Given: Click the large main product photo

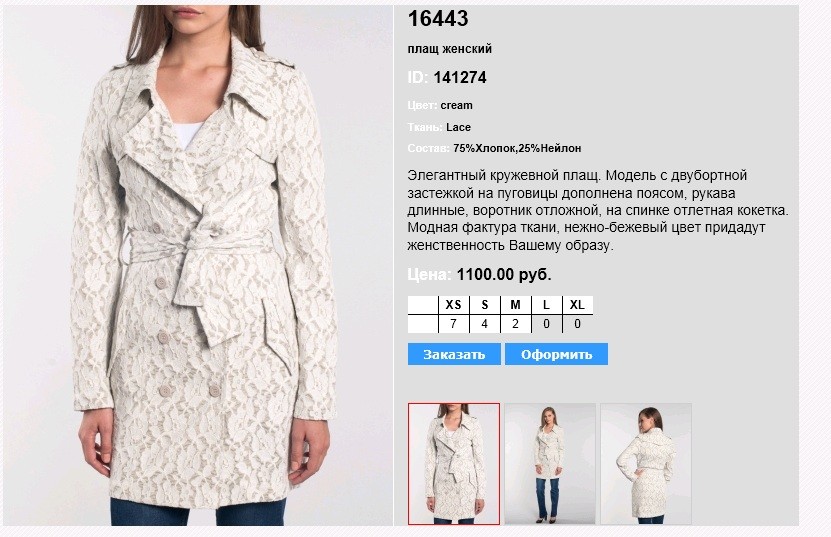Looking at the screenshot, I should 197,266.
